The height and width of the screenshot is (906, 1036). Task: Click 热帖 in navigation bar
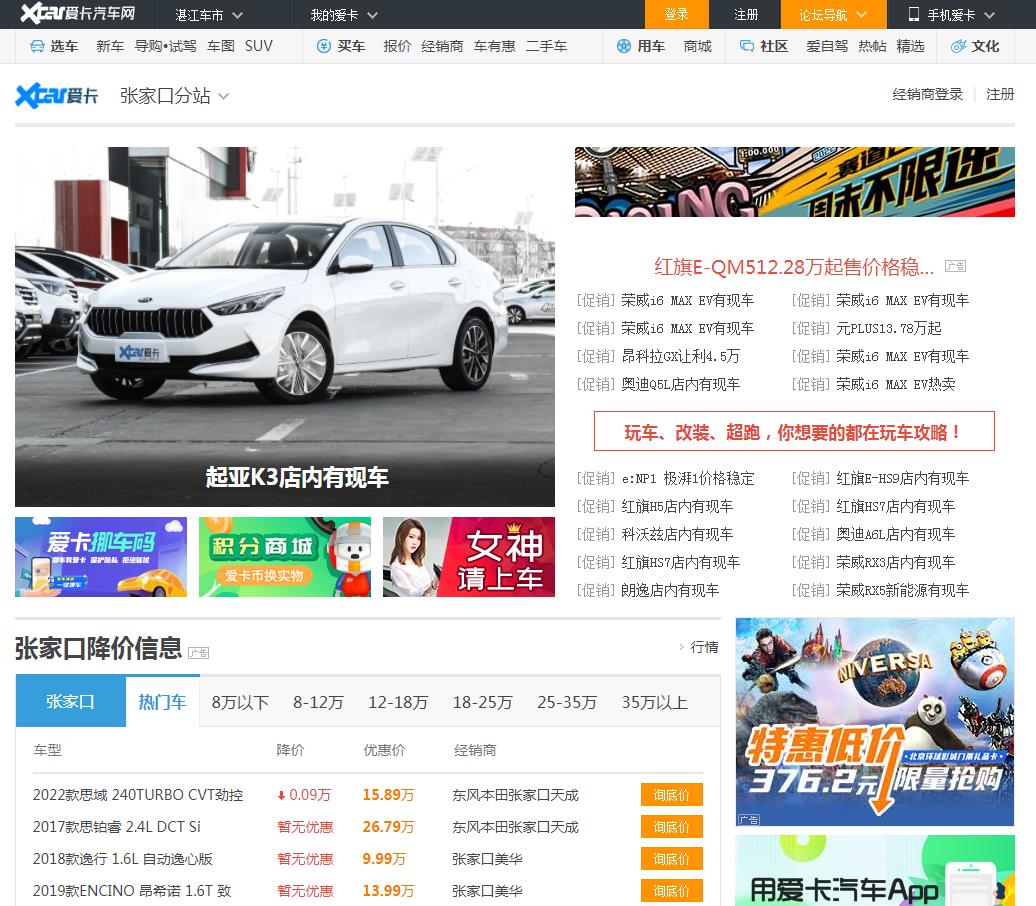872,46
